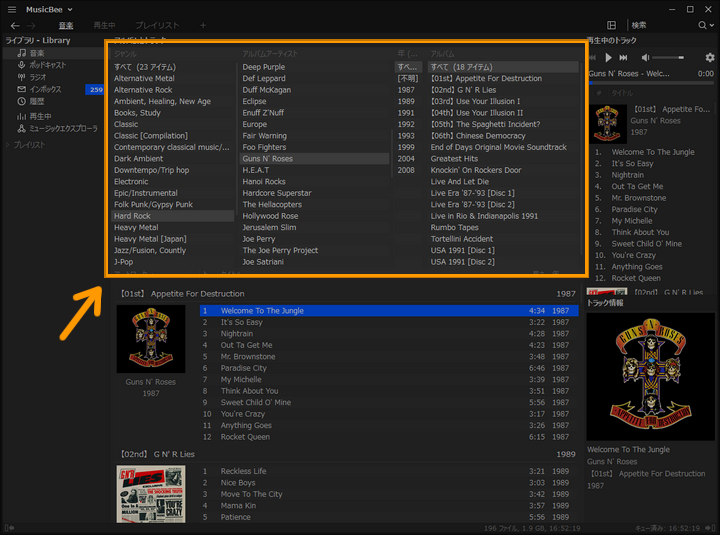
Task: Open player settings gear
Action: 709,57
